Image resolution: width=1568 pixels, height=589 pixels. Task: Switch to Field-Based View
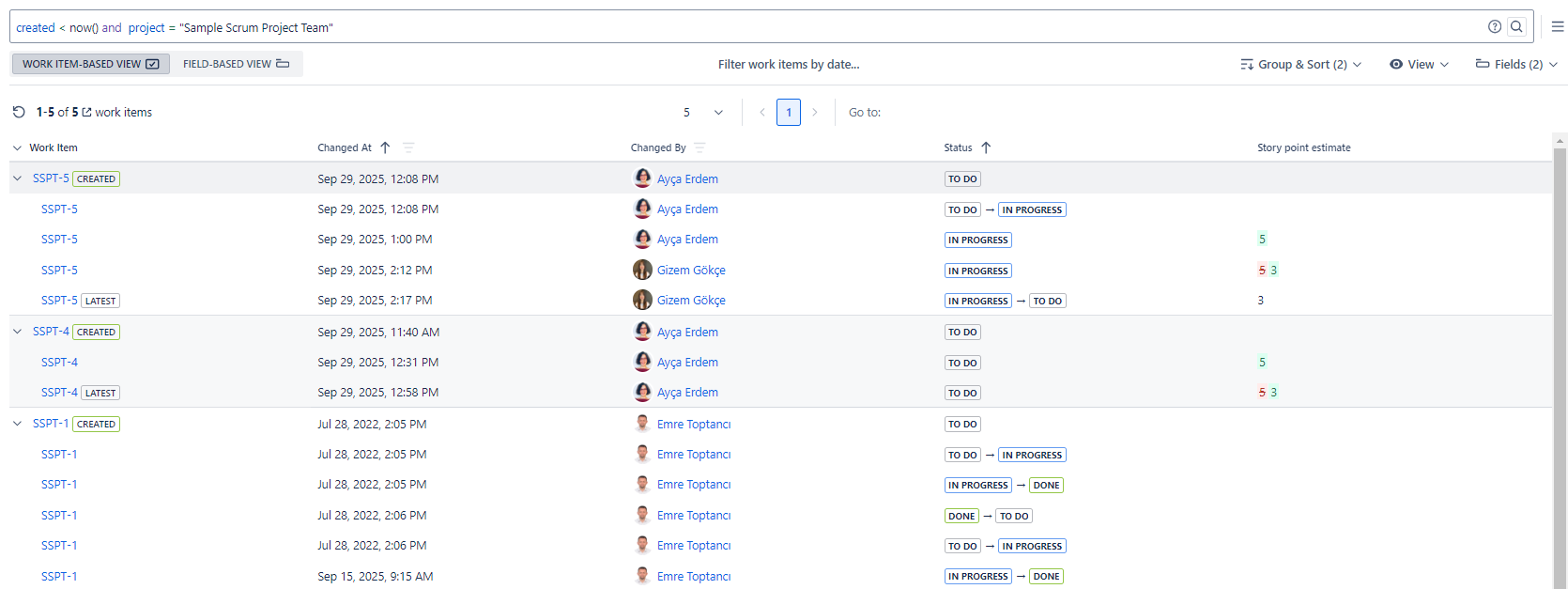(x=236, y=64)
